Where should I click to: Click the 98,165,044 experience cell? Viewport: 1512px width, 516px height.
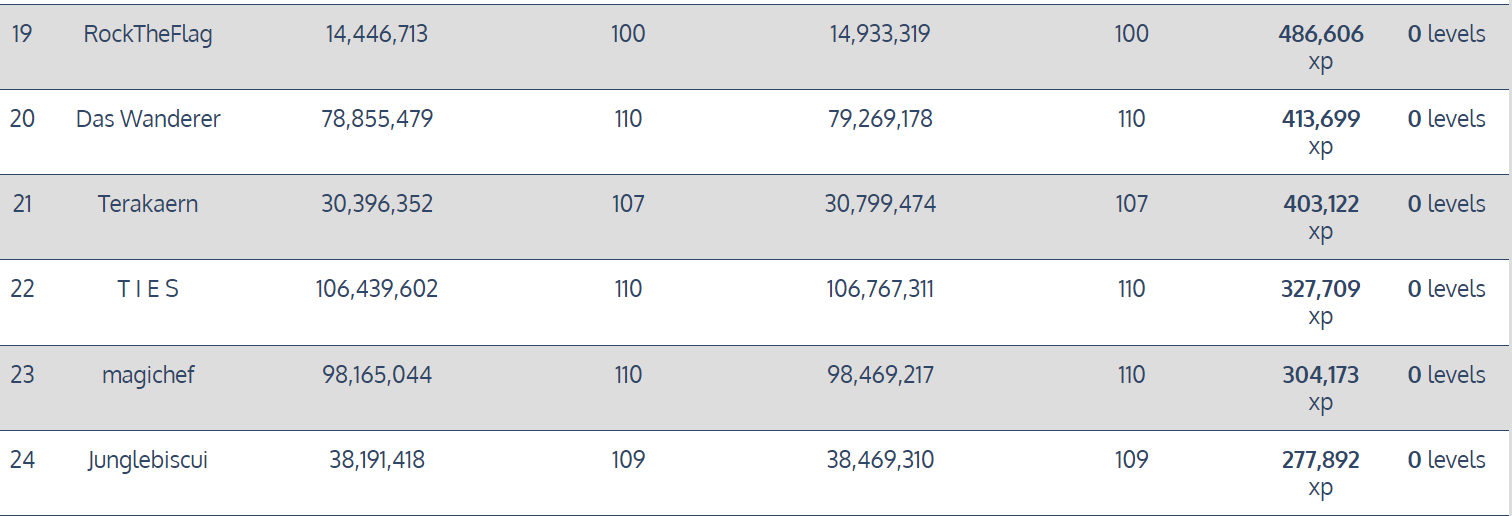[377, 375]
